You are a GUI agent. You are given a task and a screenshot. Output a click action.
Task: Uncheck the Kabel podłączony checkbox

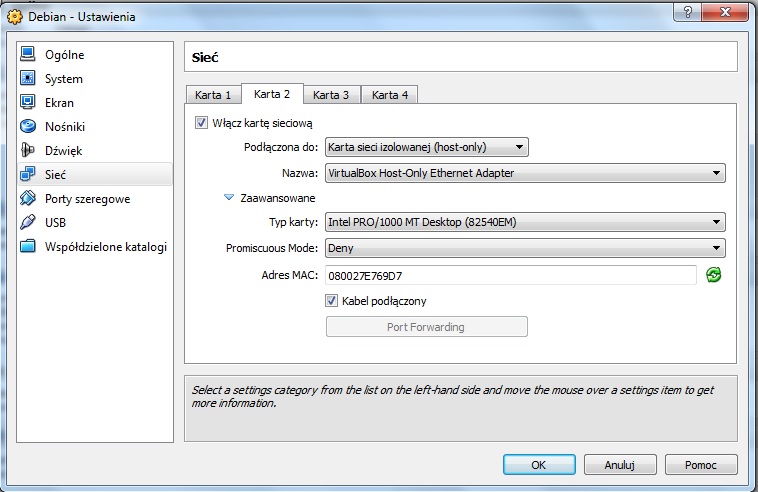click(332, 300)
